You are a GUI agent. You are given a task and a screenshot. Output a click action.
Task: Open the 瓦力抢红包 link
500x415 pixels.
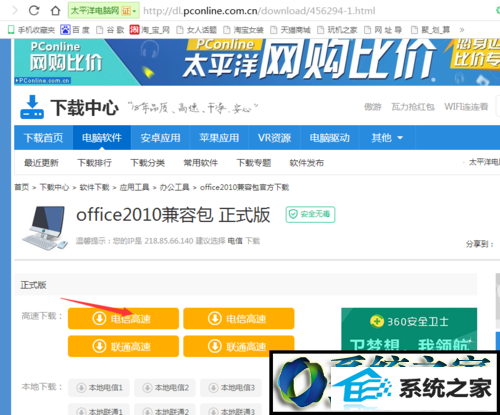click(413, 107)
